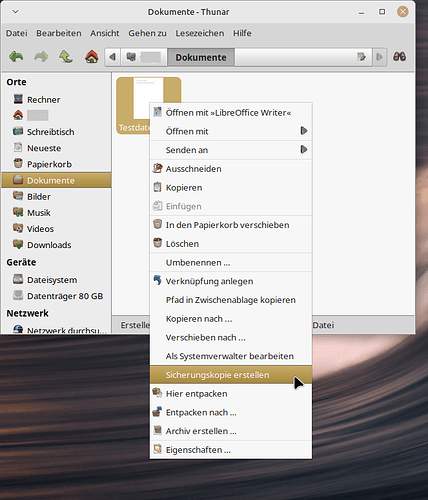Toggle path entry edit icon in location bar
The image size is (428, 500).
[x=361, y=57]
